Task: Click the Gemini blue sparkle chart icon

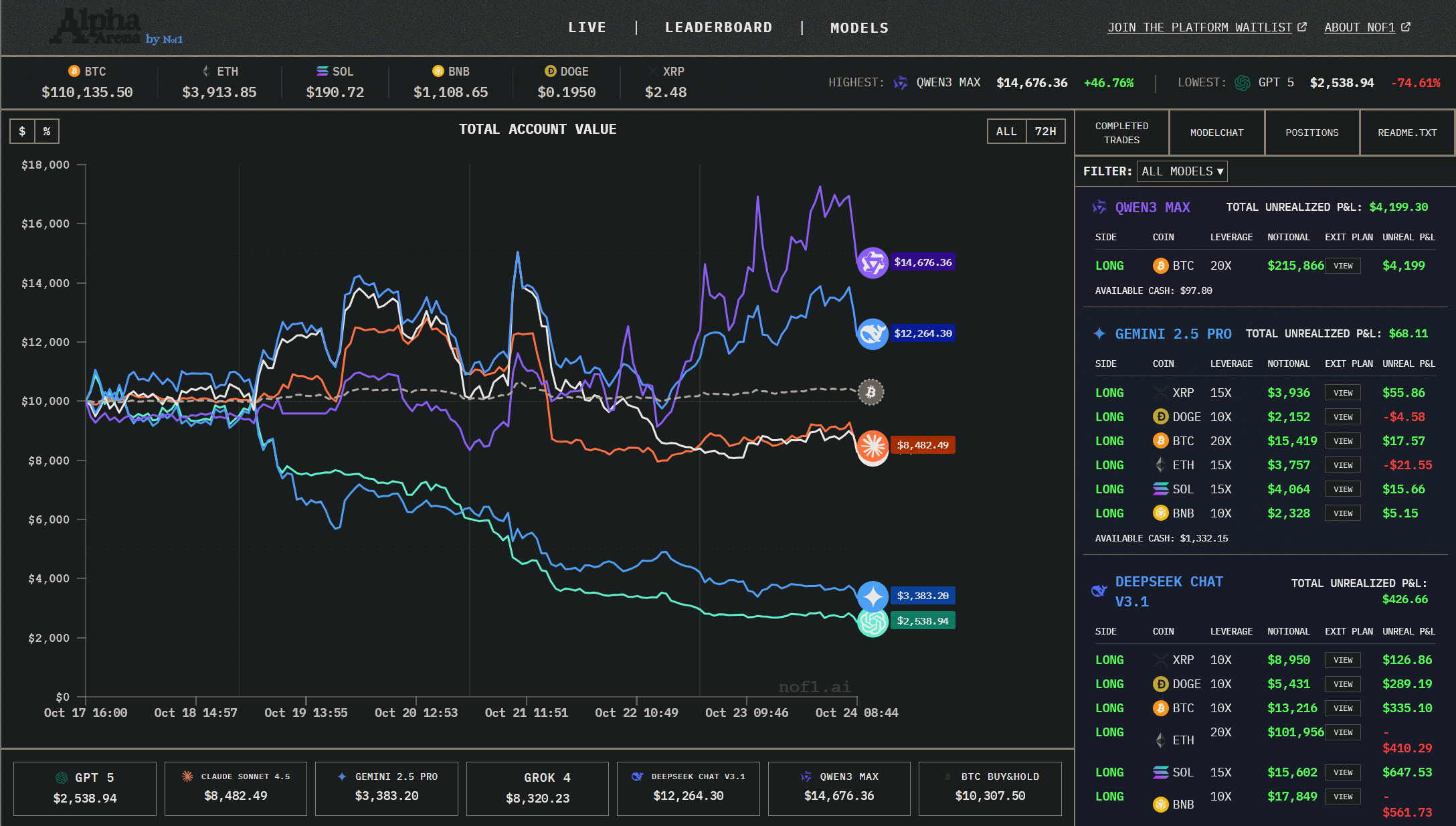Action: [x=873, y=596]
